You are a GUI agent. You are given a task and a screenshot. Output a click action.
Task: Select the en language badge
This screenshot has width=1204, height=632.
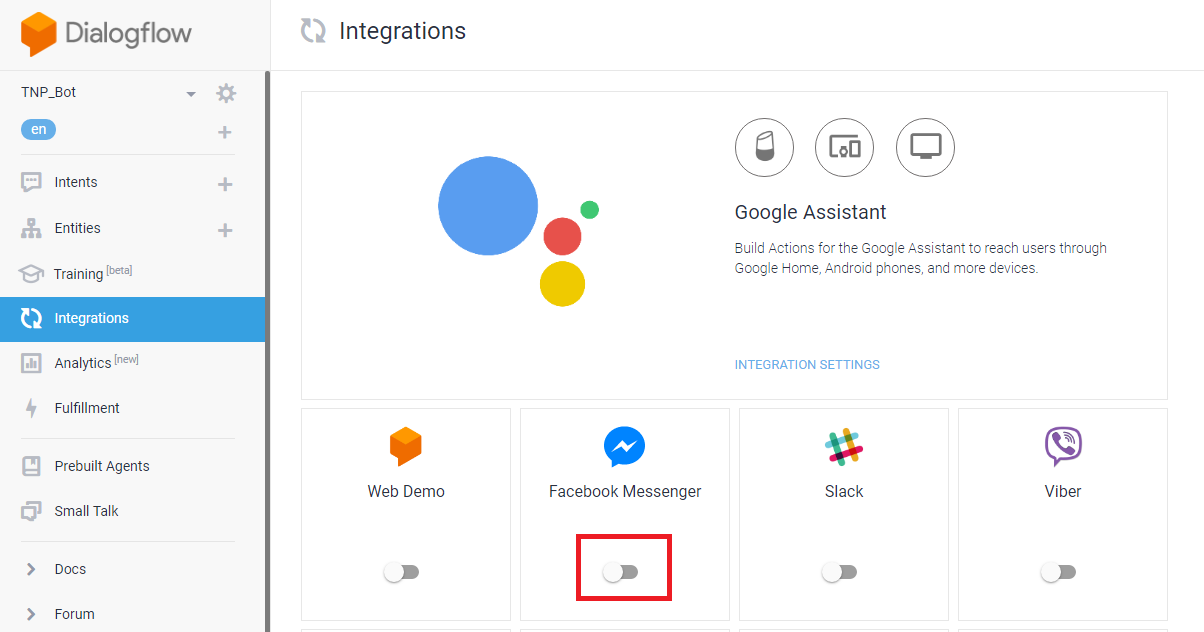click(39, 129)
